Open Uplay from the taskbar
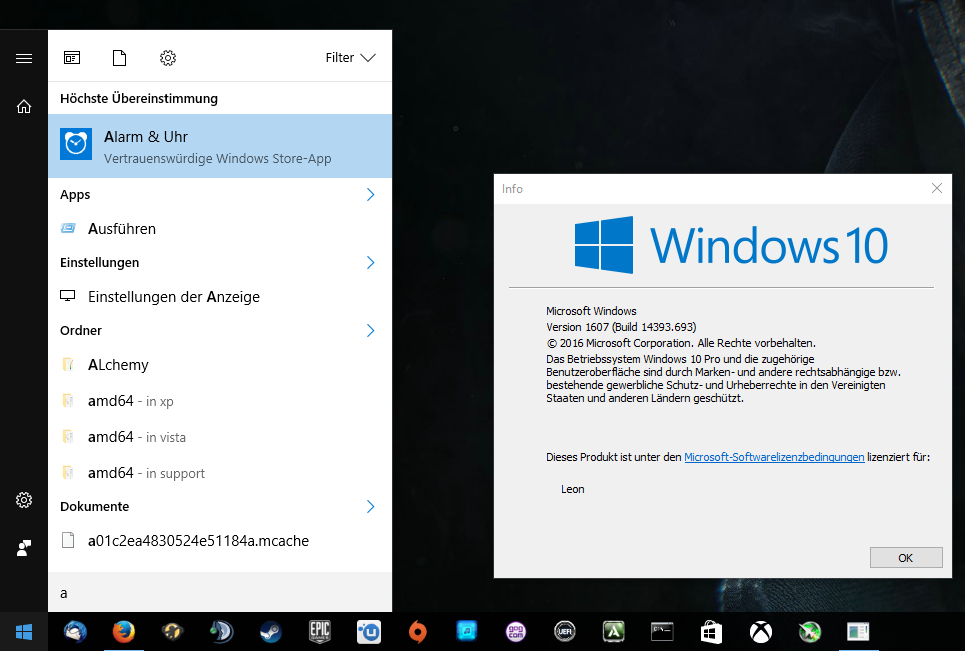 click(x=369, y=632)
